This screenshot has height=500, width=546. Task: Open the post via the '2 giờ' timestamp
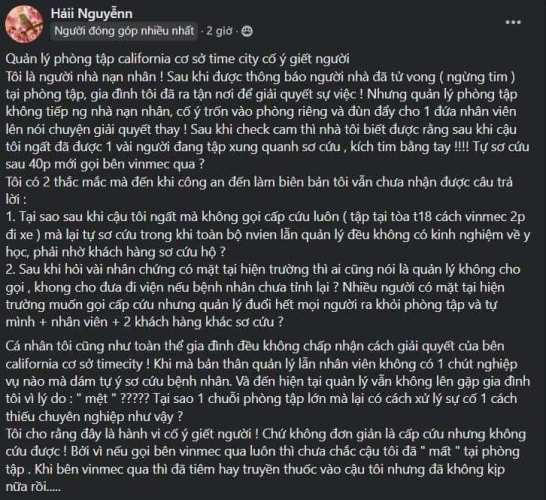219,31
